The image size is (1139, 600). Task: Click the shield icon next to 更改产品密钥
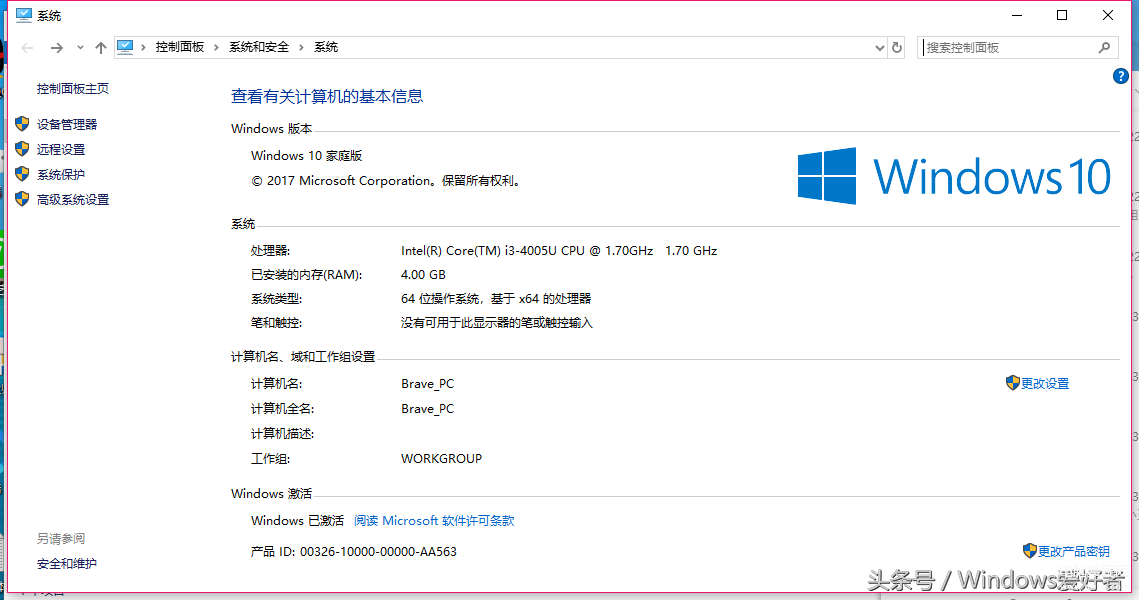coord(1029,551)
